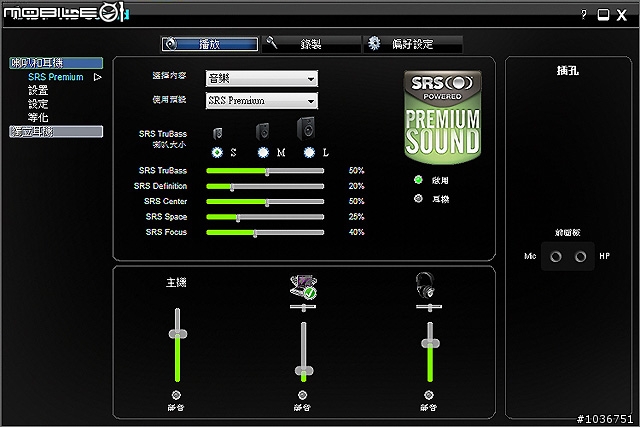Switch to the 播放 playback tab

click(210, 44)
